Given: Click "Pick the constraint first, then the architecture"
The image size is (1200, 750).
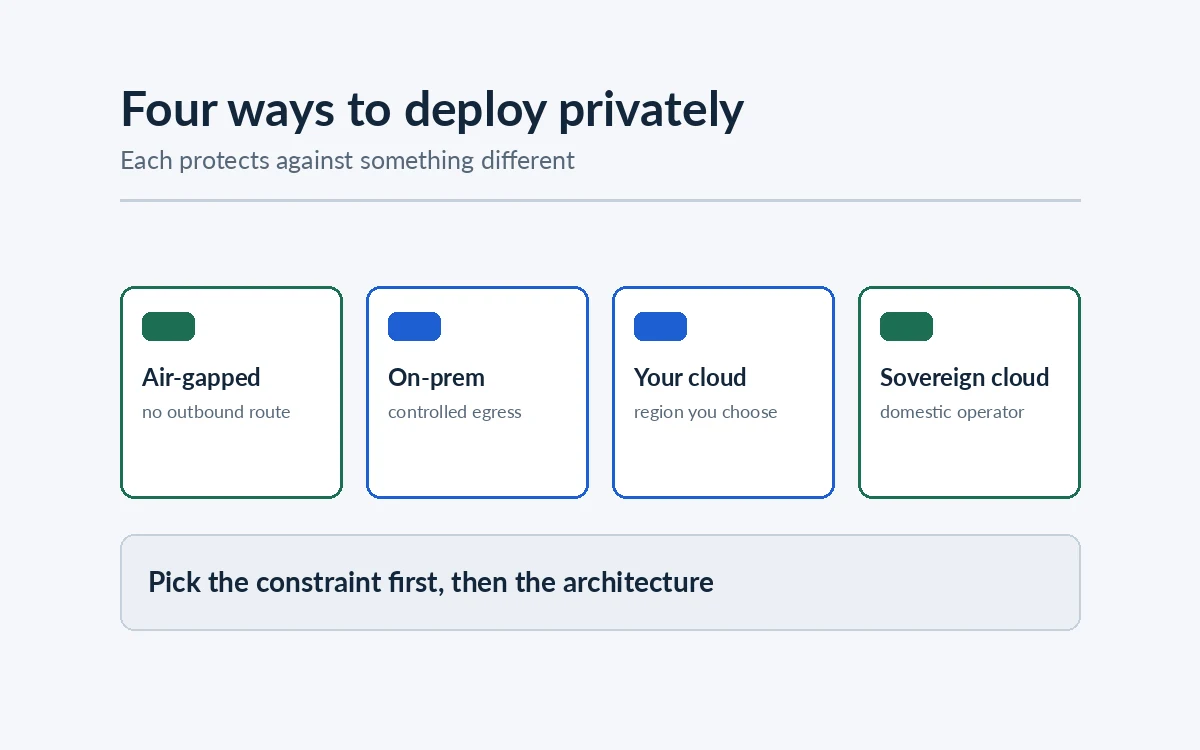Looking at the screenshot, I should tap(431, 582).
